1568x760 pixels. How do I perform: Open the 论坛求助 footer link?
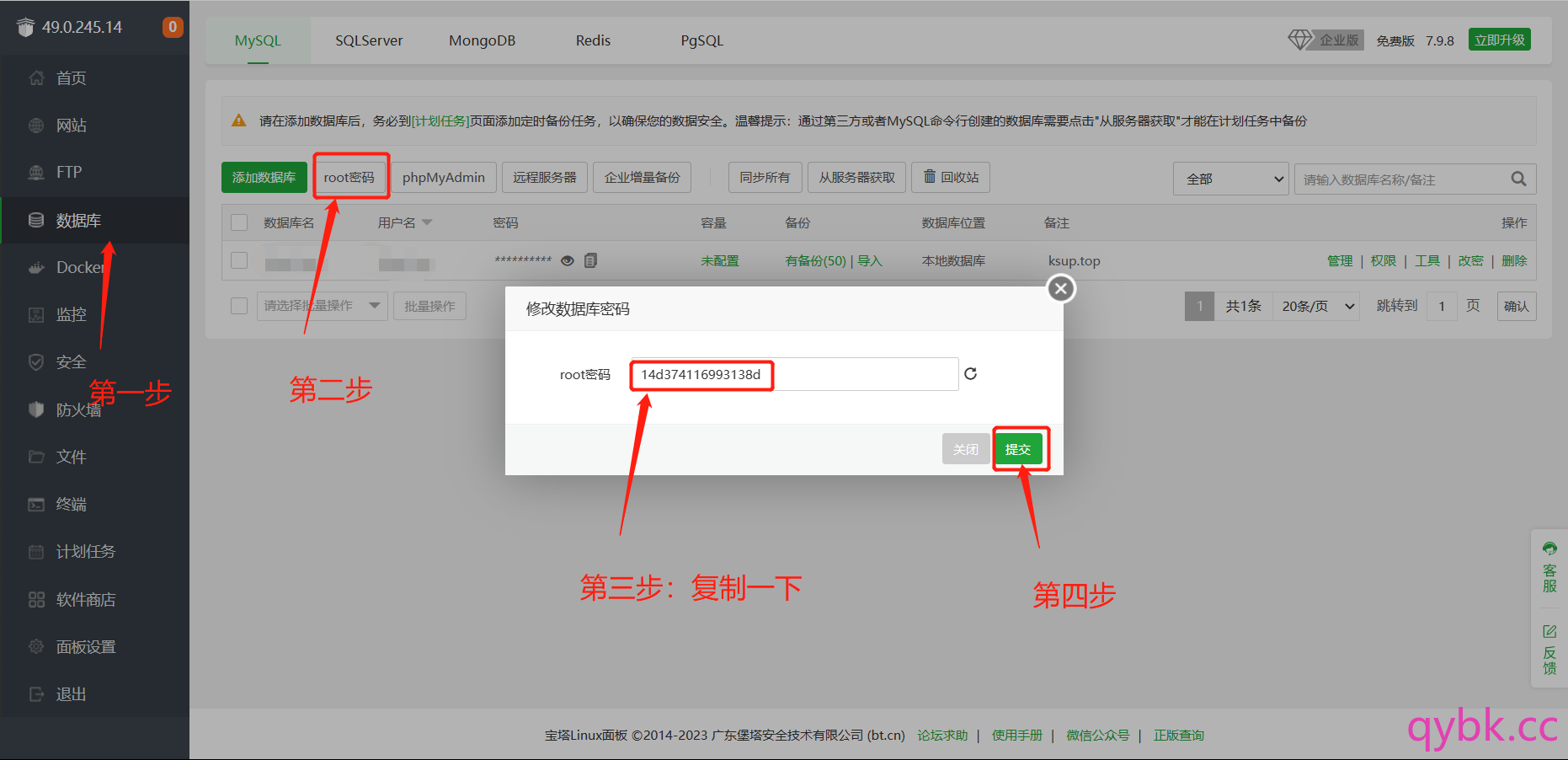click(x=942, y=735)
